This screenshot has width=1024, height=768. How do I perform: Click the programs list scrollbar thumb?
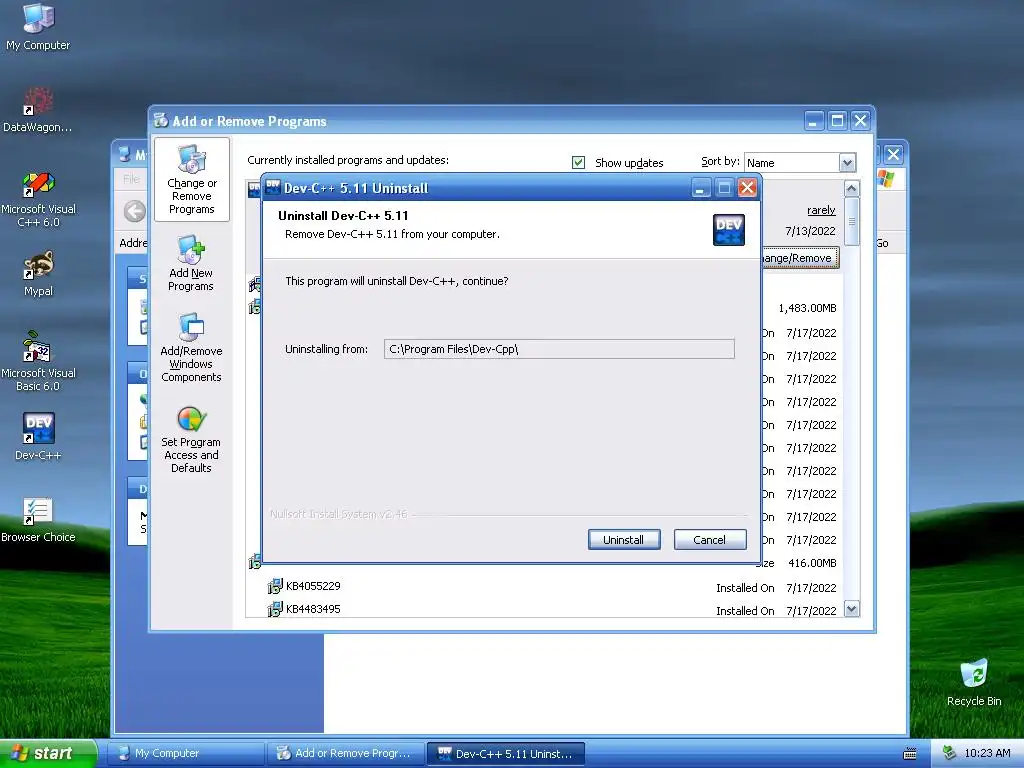click(x=852, y=221)
